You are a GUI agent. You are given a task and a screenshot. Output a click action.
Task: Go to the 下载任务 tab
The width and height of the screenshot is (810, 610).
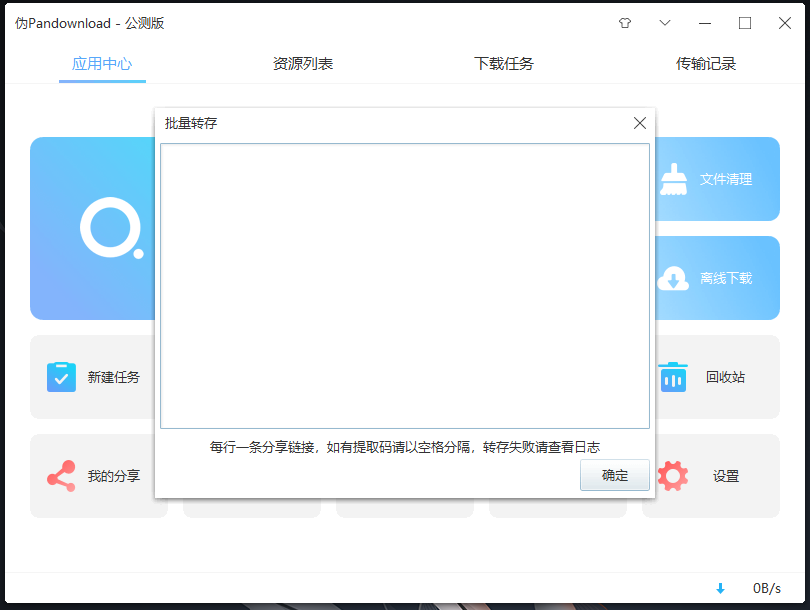(504, 64)
